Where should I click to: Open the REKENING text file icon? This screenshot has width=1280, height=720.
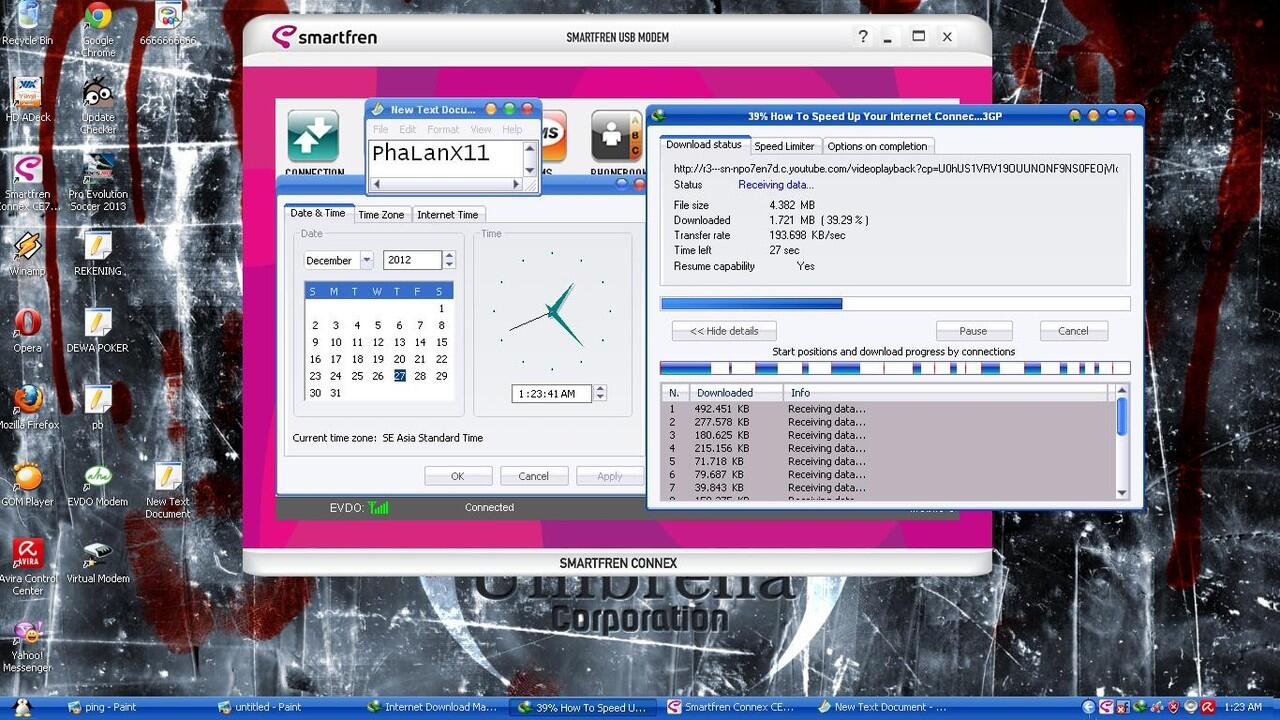tap(98, 254)
